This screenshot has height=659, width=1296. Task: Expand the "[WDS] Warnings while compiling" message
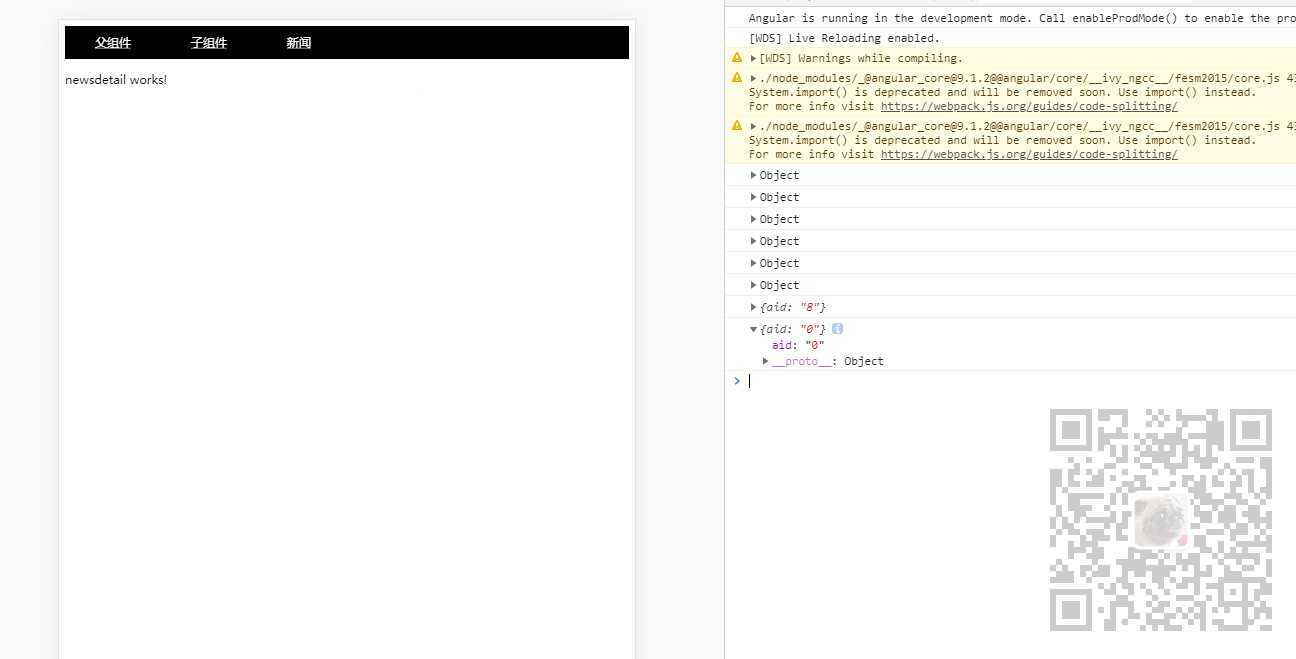coord(754,59)
